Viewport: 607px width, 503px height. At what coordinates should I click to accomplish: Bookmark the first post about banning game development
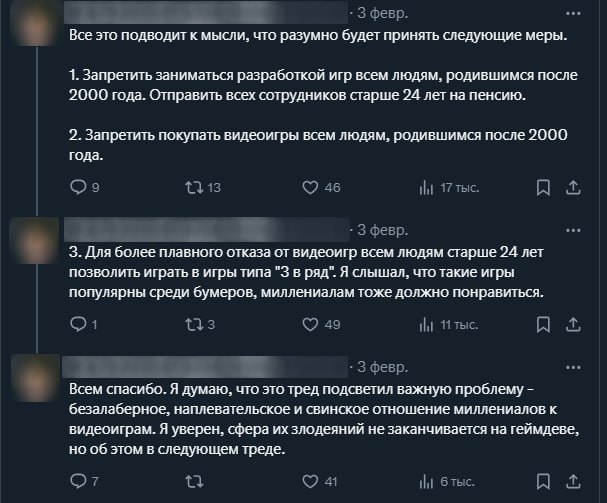tap(543, 186)
